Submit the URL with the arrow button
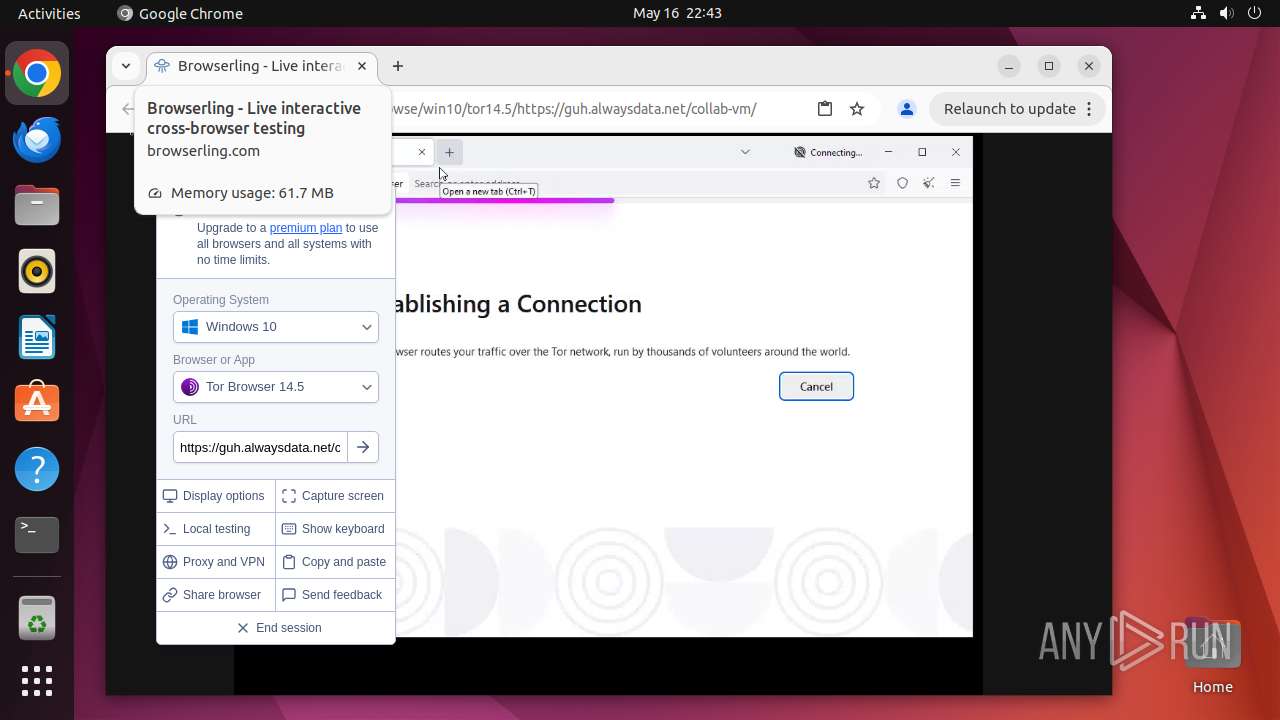The image size is (1280, 720). point(363,447)
